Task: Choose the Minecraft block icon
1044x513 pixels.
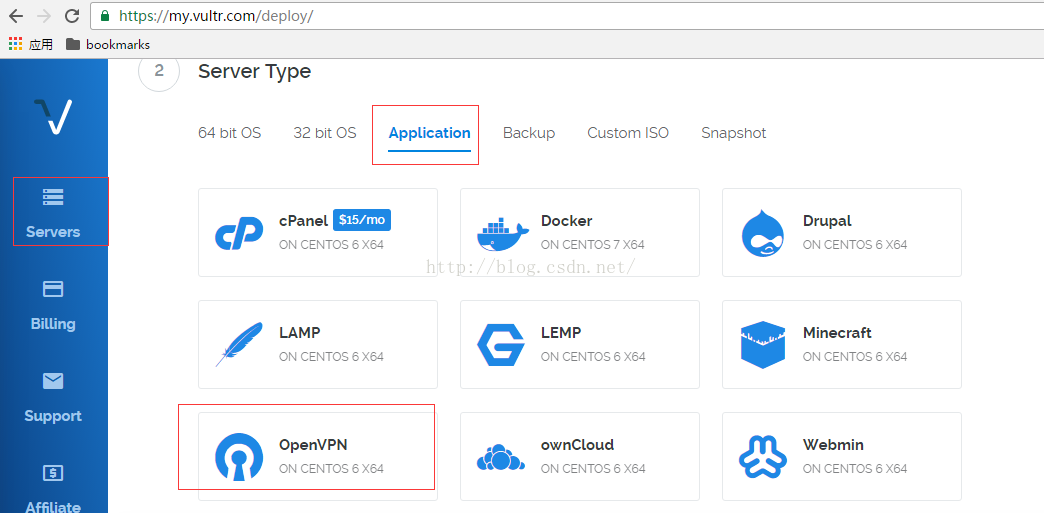Action: 763,345
